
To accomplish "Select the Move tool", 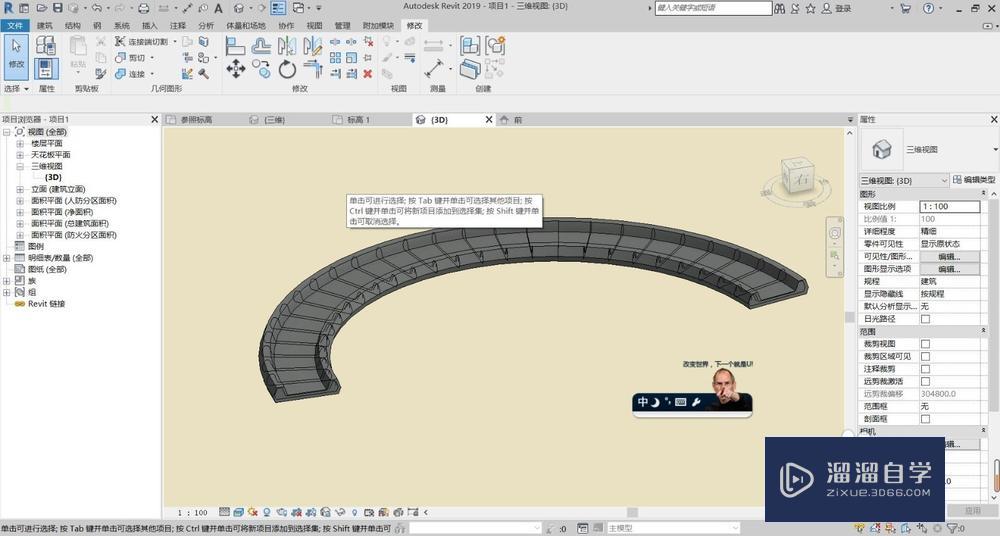I will point(235,69).
